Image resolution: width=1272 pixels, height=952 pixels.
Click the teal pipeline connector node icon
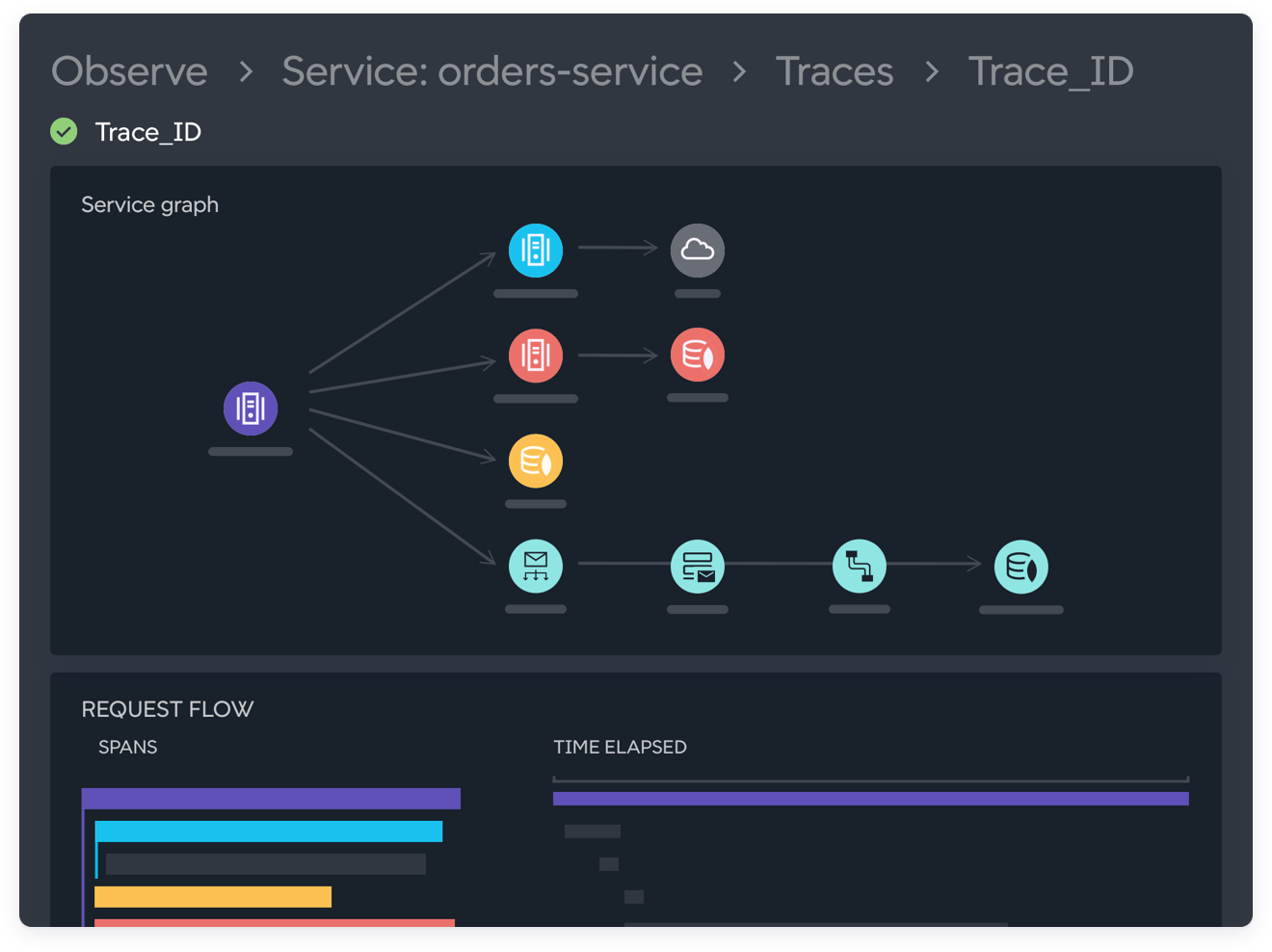pos(860,567)
